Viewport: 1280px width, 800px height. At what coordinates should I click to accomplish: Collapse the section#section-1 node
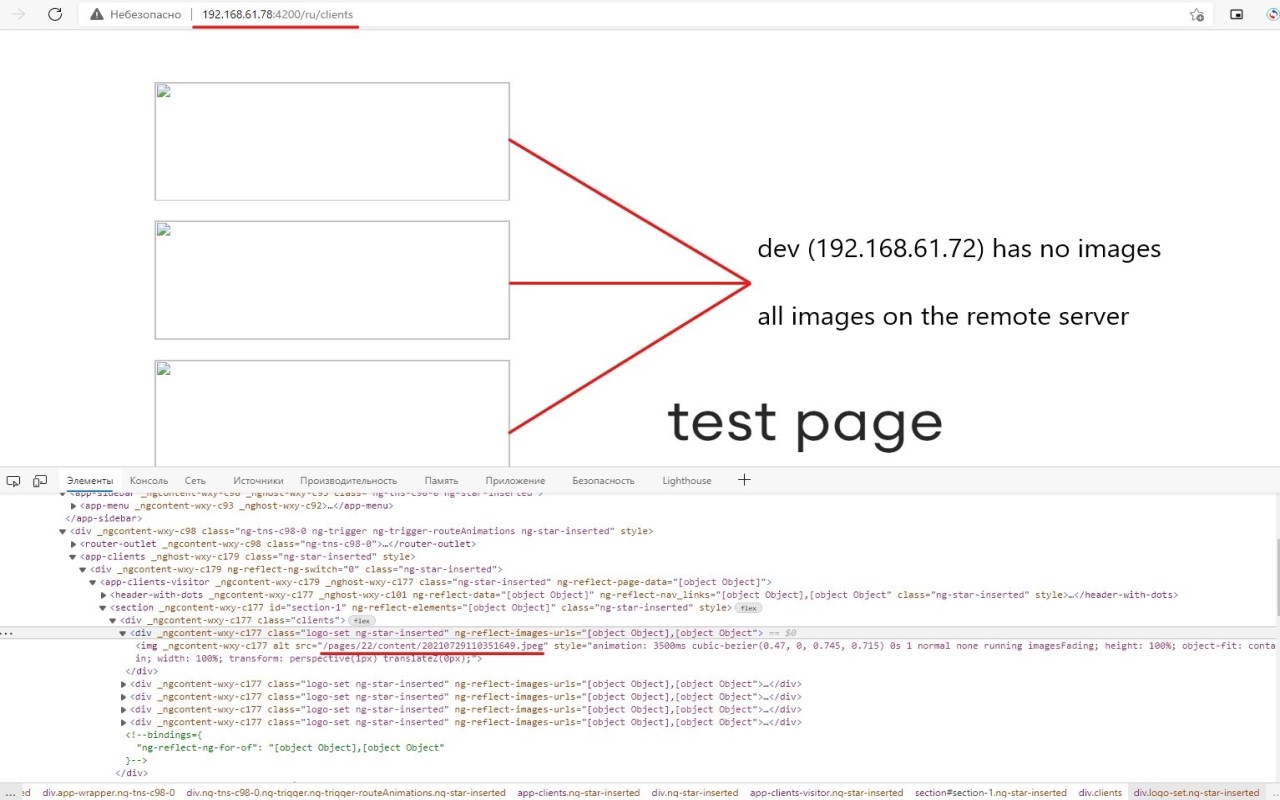point(103,608)
